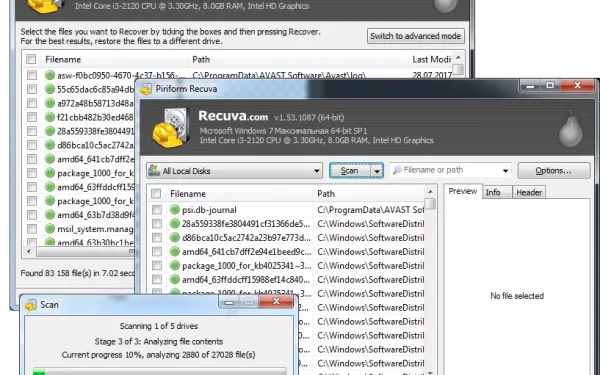Click green dot of 55c65dac6c85a94db in back window
The width and height of the screenshot is (600, 375).
pos(50,89)
